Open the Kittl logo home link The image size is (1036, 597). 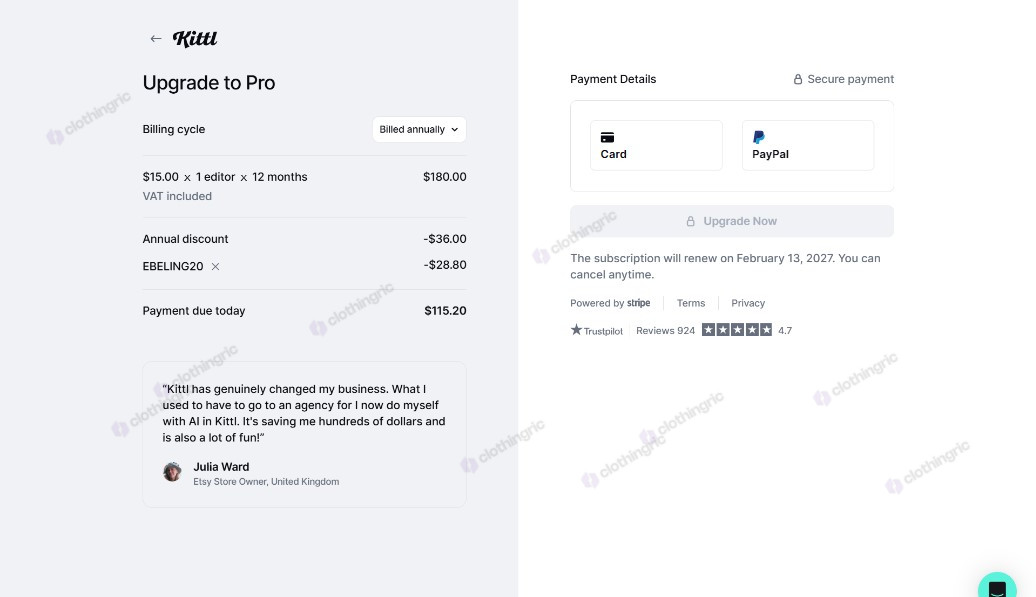tap(195, 39)
